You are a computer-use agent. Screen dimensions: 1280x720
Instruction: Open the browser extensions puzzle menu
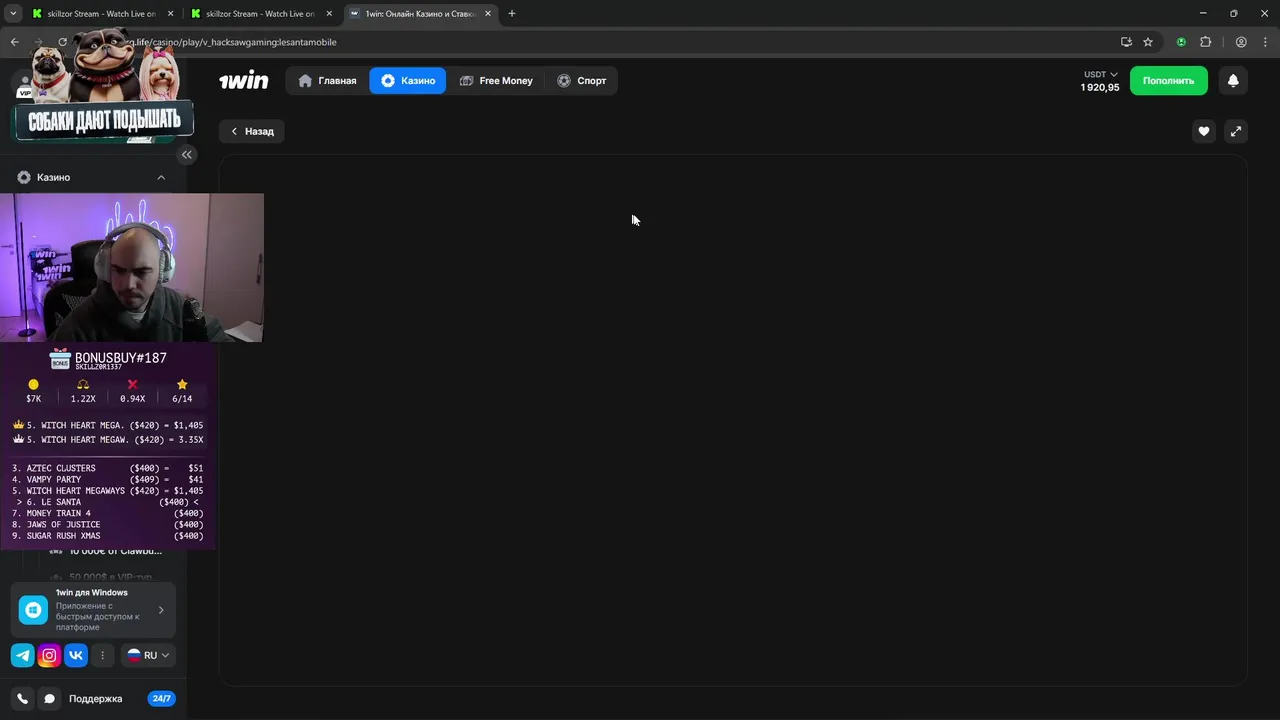click(x=1205, y=42)
